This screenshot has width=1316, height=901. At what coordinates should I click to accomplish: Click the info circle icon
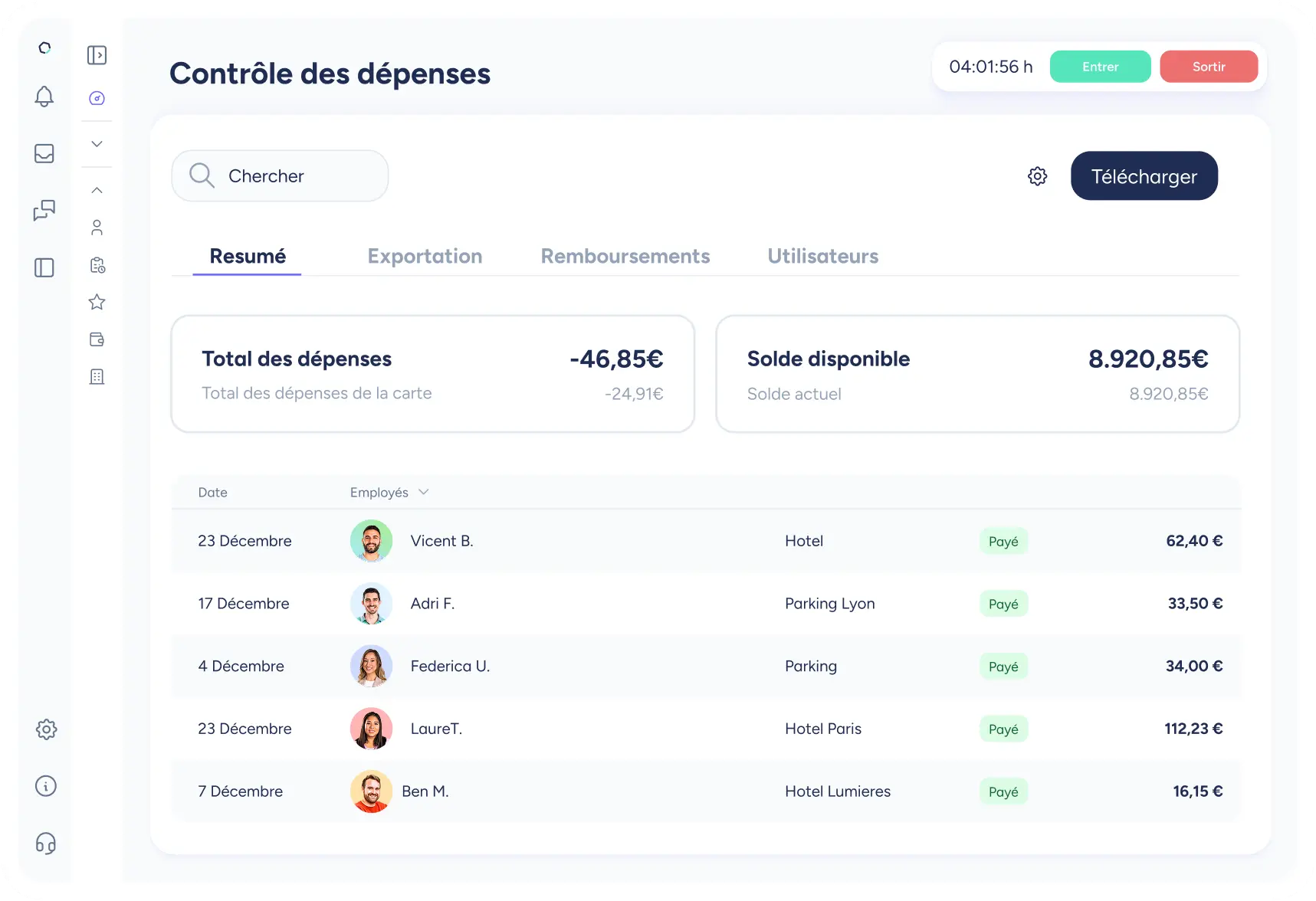coord(46,786)
